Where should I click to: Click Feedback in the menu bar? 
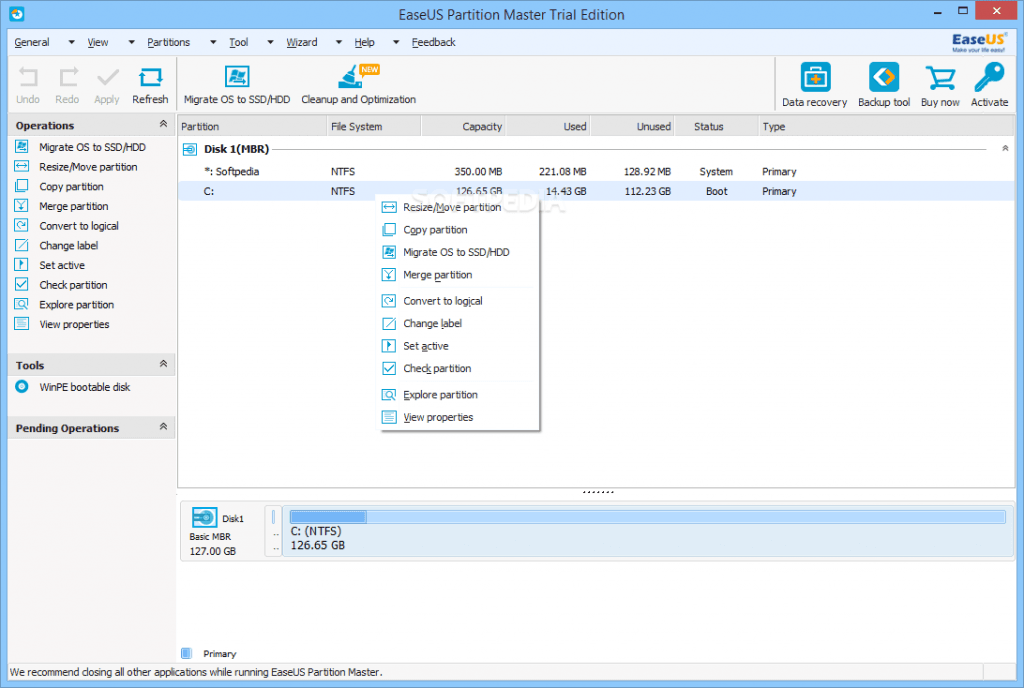click(432, 42)
